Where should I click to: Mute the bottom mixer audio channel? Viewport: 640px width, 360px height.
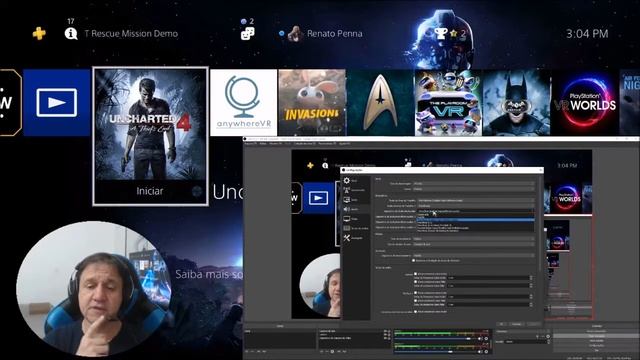coord(480,351)
